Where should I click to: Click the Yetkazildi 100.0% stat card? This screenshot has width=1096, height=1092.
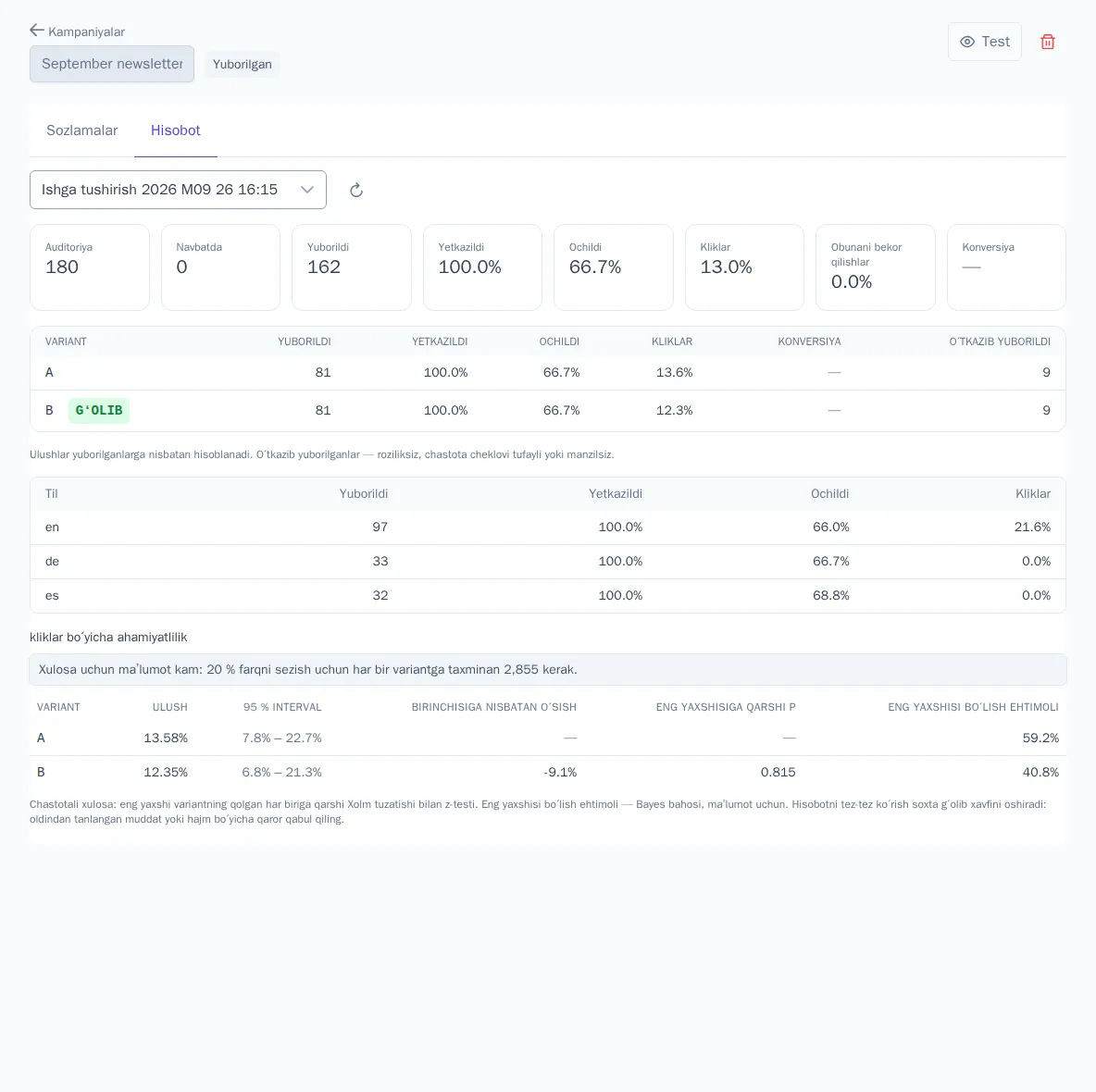click(x=482, y=267)
